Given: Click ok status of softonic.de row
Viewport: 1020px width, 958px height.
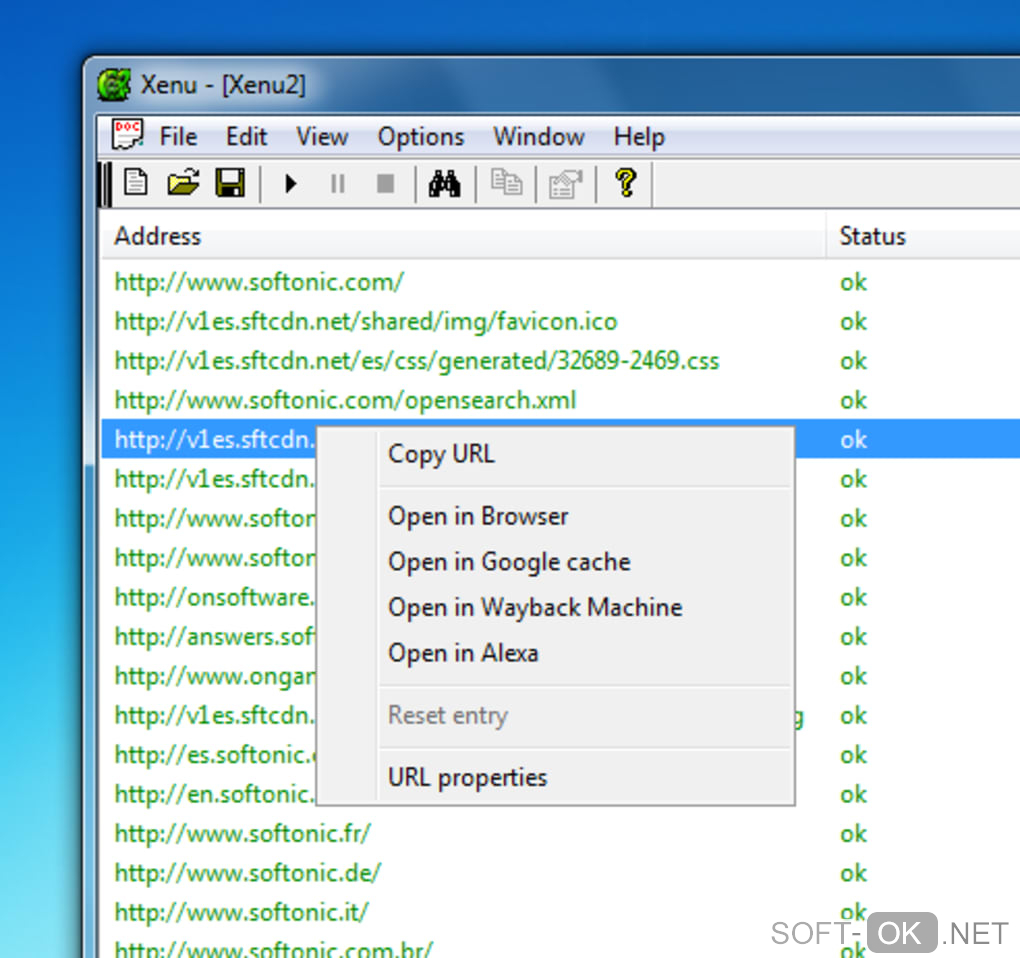Looking at the screenshot, I should (853, 873).
